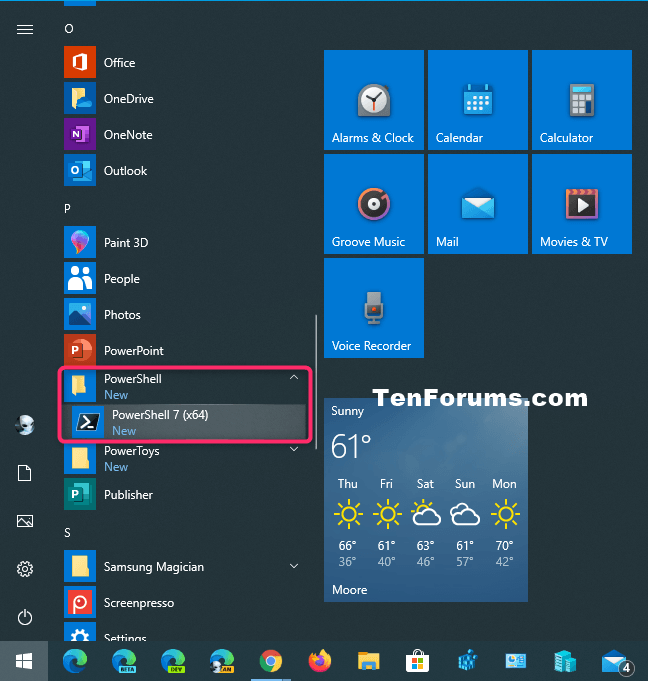Expand the Start menu hamburger button

pyautogui.click(x=25, y=29)
